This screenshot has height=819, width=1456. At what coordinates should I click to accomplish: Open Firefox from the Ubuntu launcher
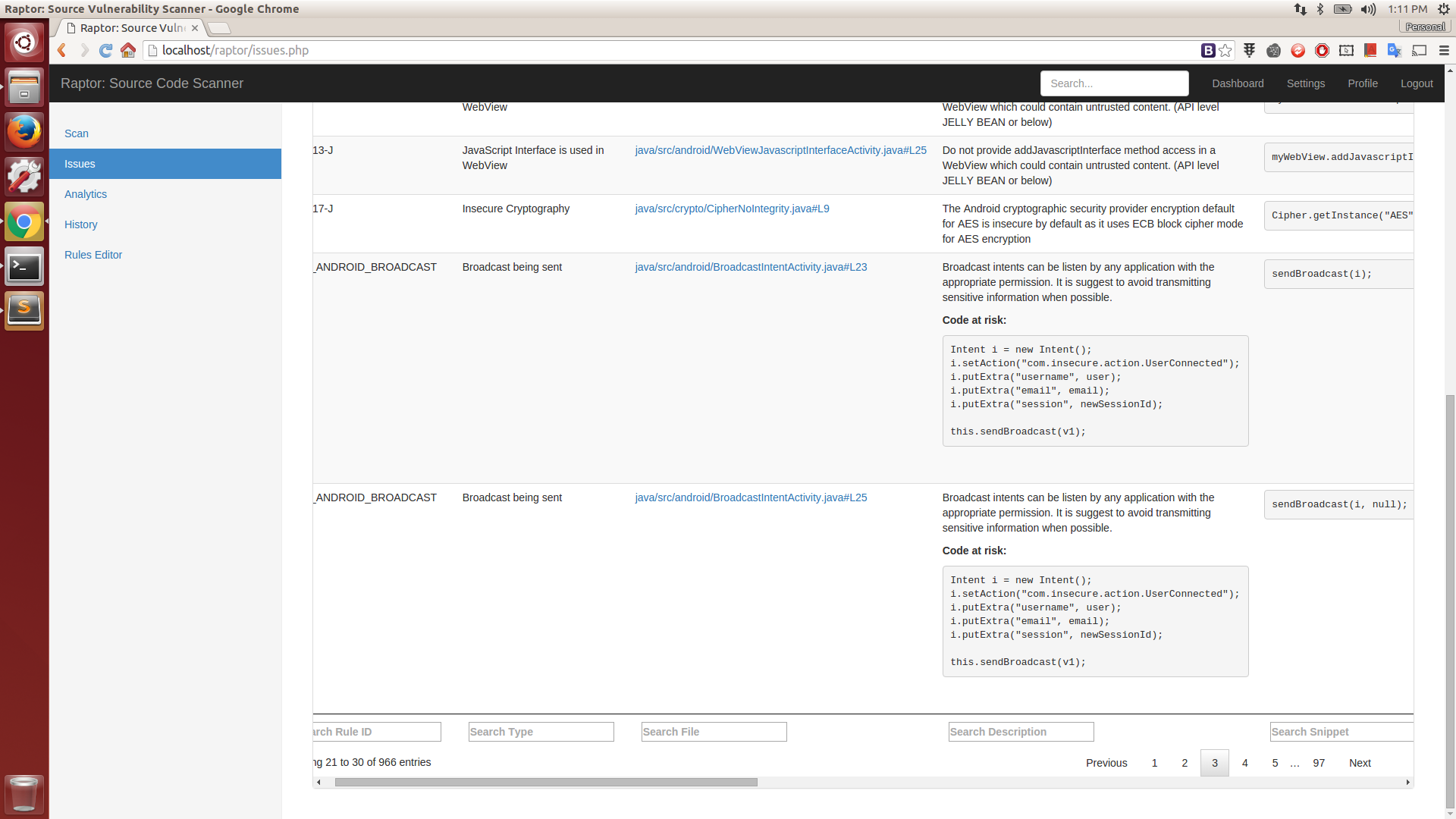(24, 132)
